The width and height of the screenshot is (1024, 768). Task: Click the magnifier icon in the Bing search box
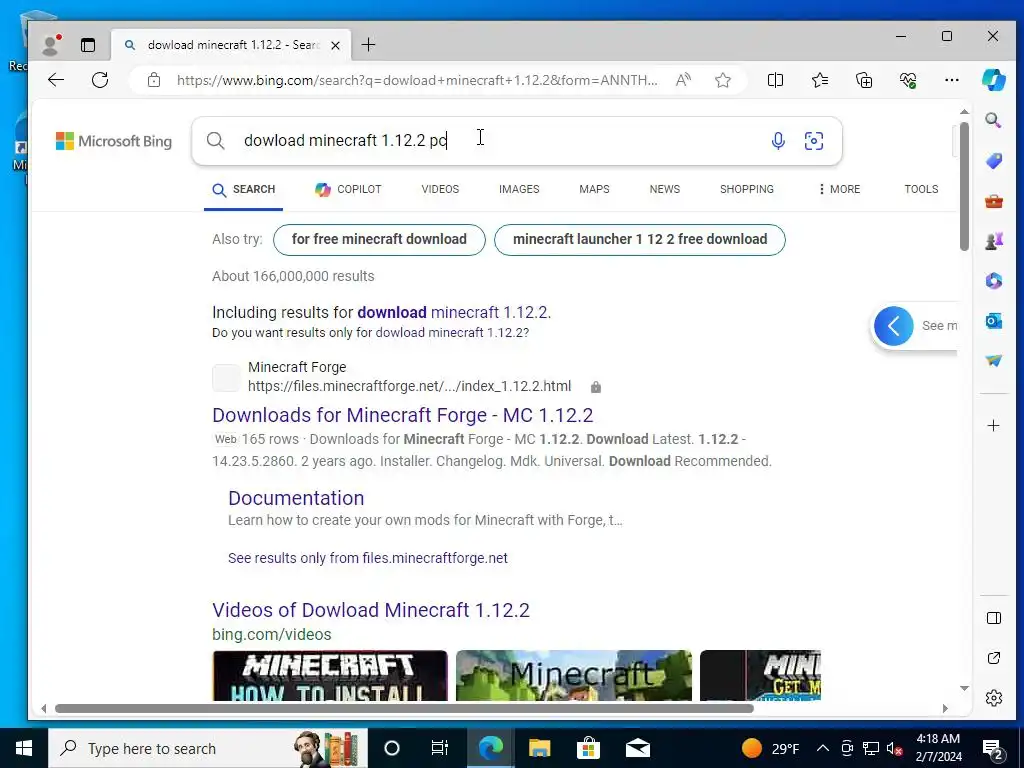pos(216,140)
